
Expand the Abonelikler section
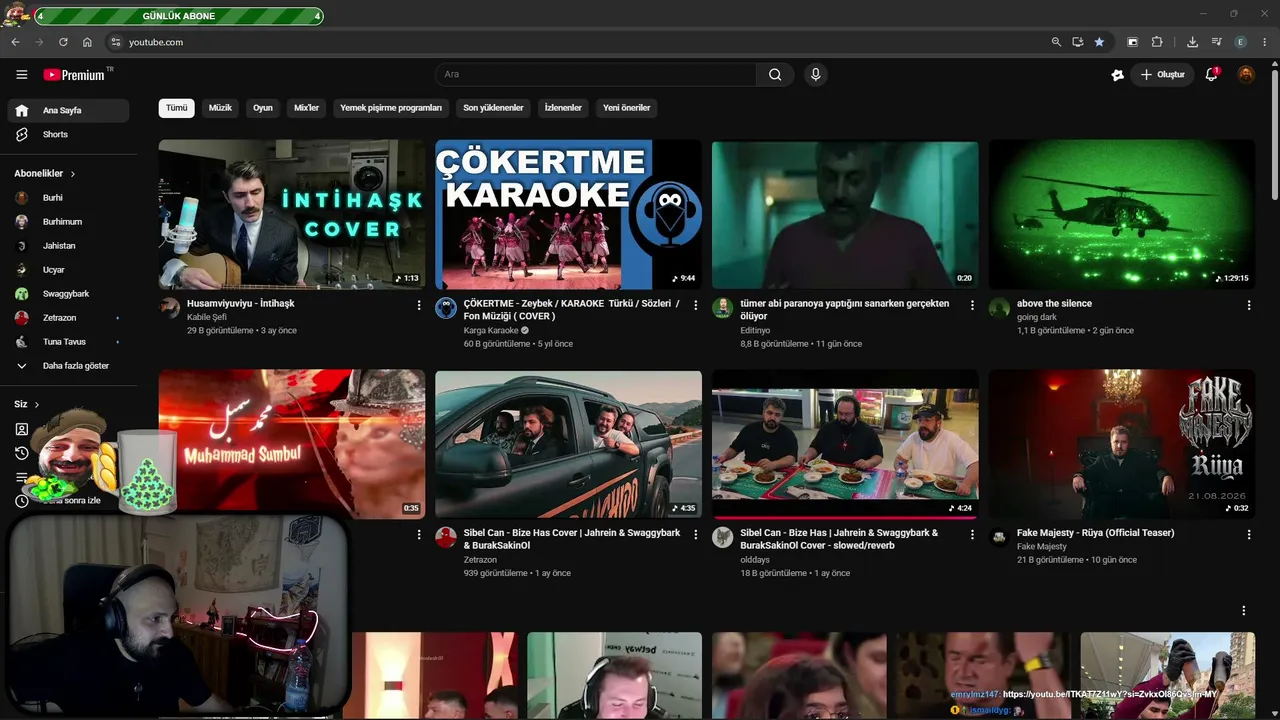(x=45, y=174)
